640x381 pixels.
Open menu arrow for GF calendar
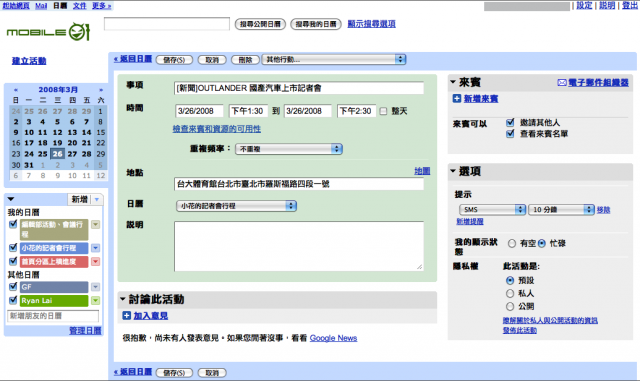(96, 287)
